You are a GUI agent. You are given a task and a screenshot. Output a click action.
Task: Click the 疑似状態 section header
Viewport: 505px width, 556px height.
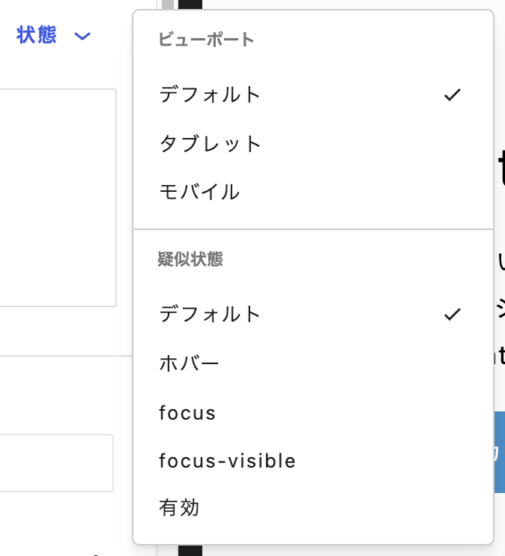click(190, 259)
